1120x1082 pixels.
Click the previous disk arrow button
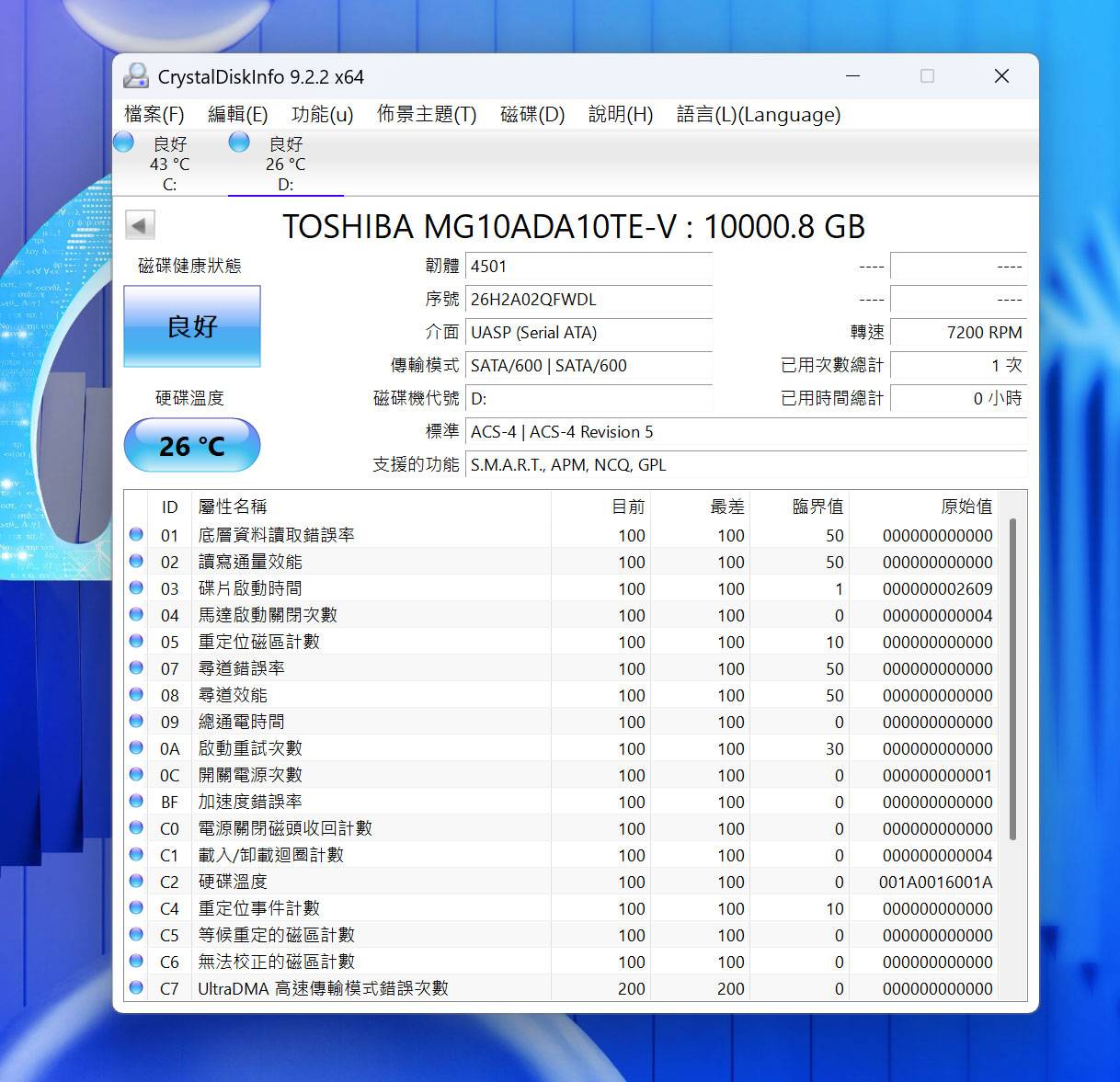pos(140,224)
